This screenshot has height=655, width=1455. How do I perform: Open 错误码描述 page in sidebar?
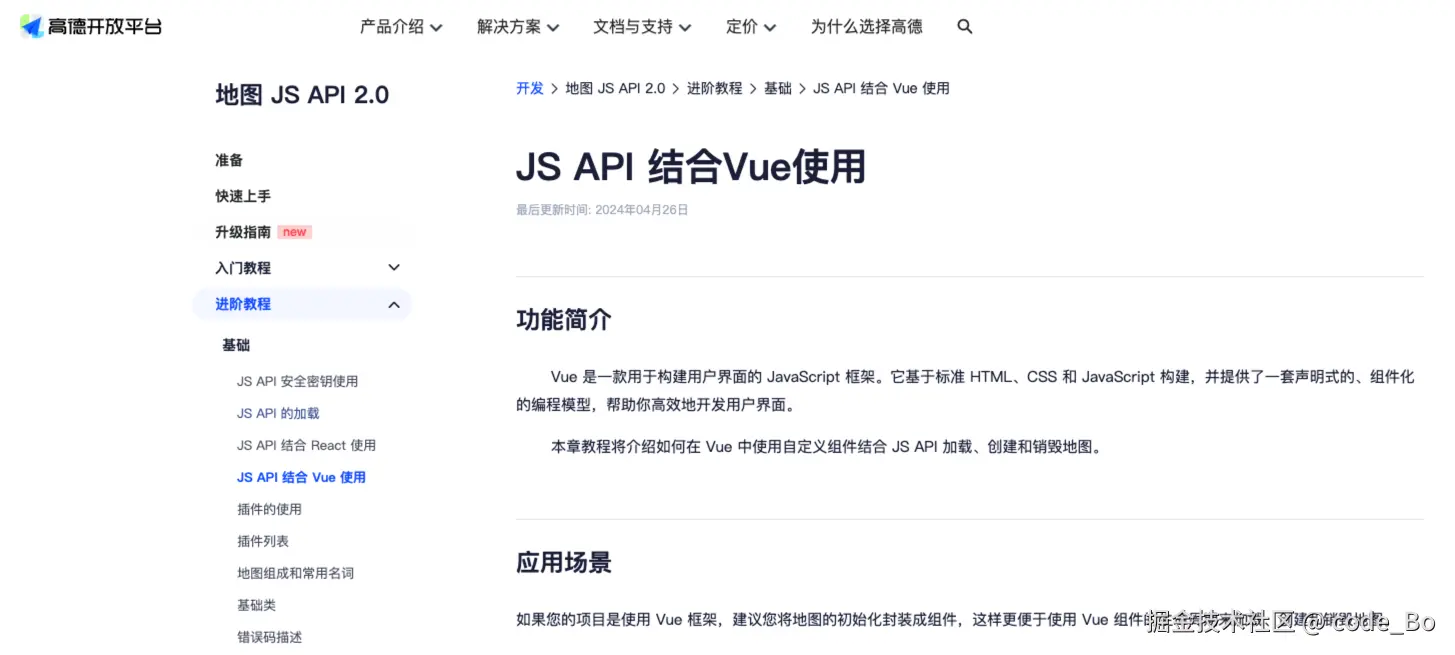[x=269, y=637]
